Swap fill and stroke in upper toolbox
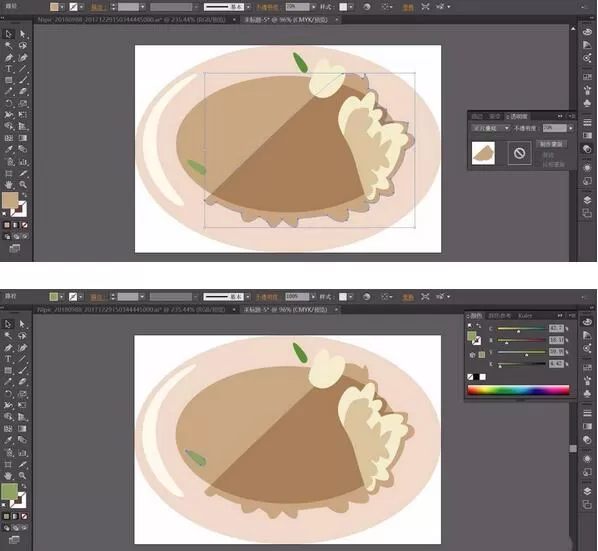Image resolution: width=598 pixels, height=551 pixels. 24,195
